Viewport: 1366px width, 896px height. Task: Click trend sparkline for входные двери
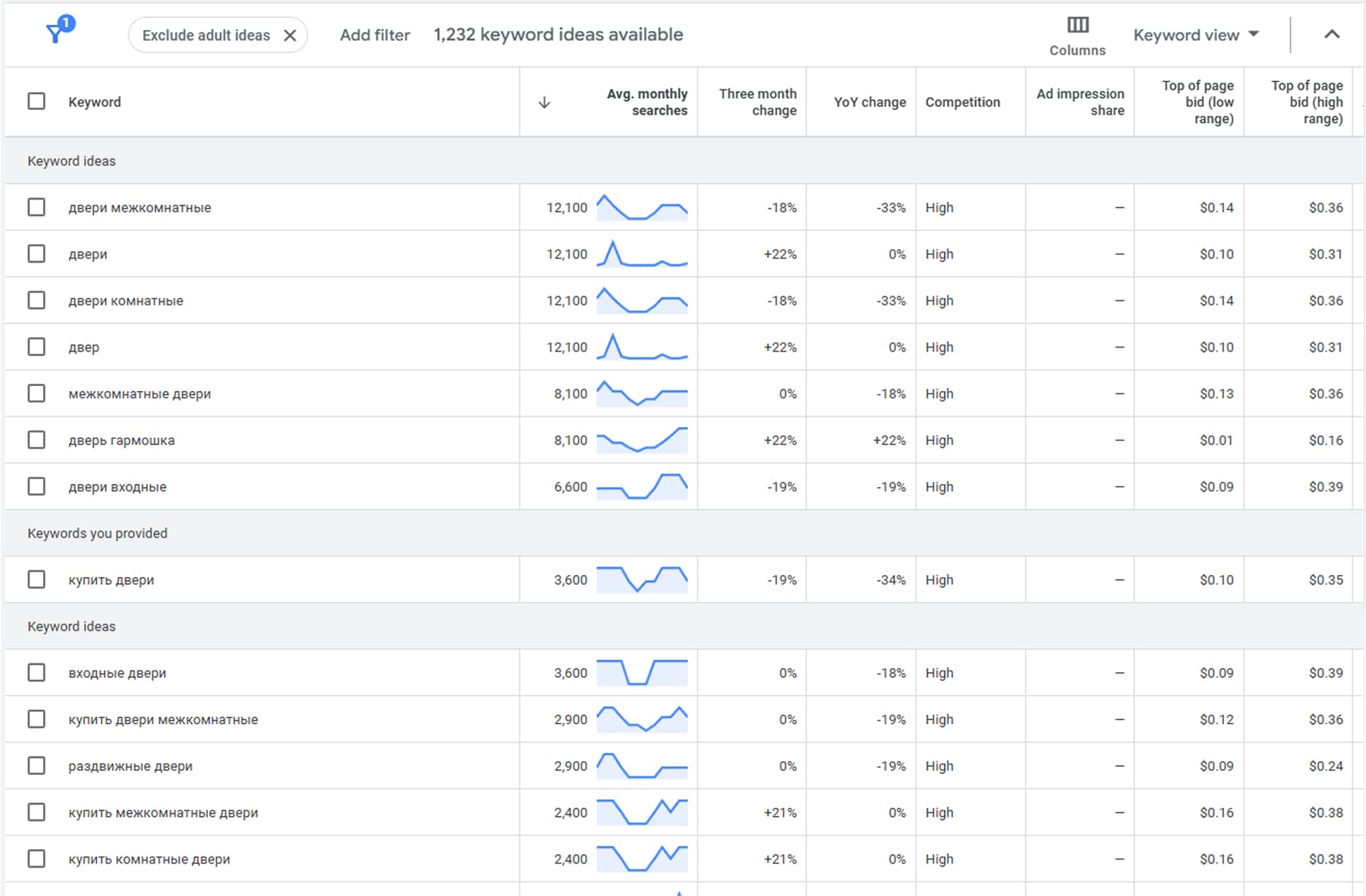click(x=642, y=673)
